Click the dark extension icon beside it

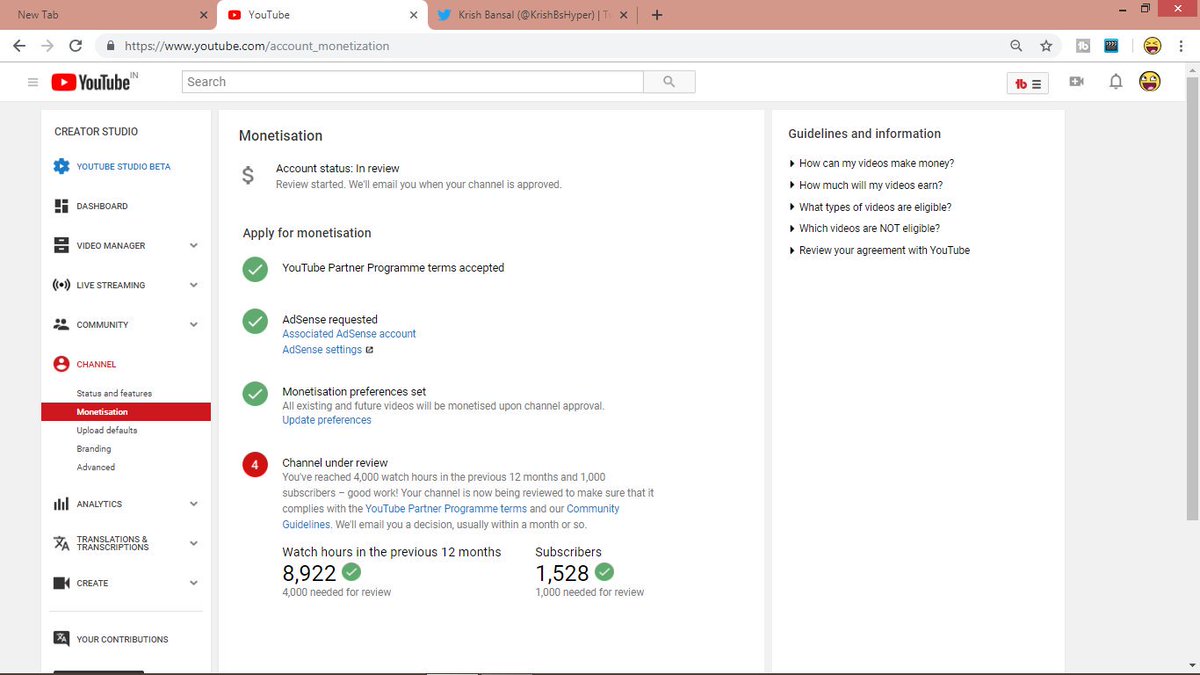pyautogui.click(x=1111, y=46)
